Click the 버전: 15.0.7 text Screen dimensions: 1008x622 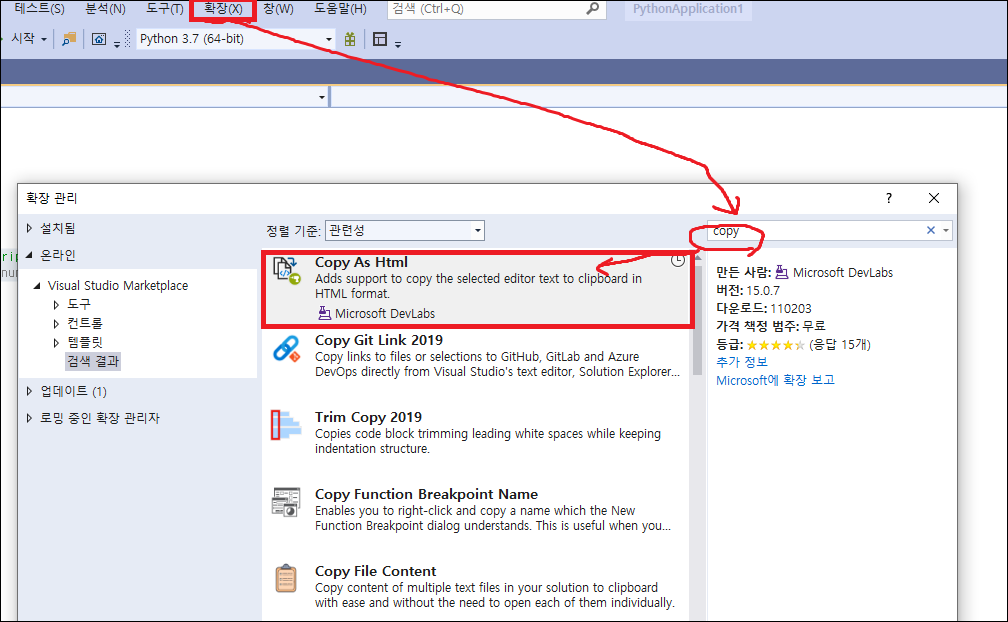pos(748,290)
